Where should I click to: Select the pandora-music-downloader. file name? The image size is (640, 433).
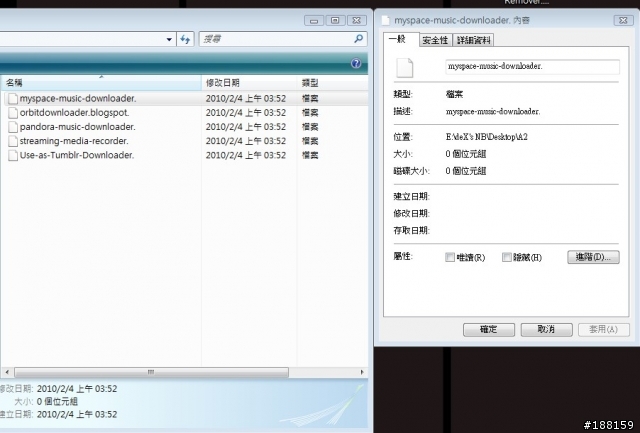coord(78,127)
